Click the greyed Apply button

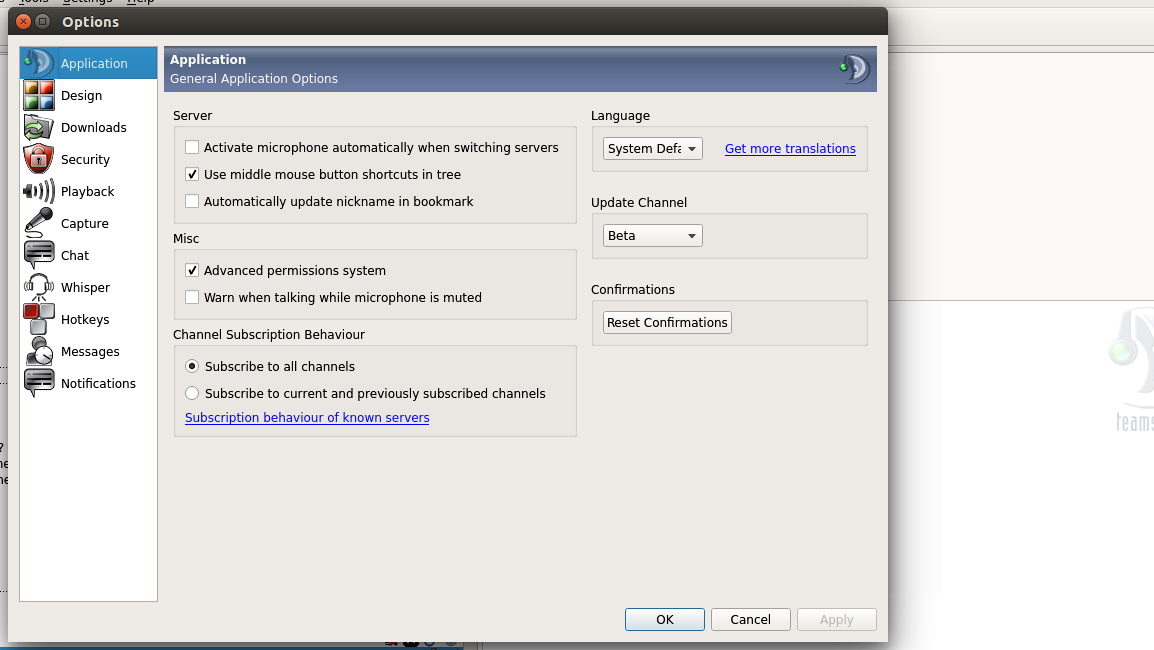pos(836,619)
